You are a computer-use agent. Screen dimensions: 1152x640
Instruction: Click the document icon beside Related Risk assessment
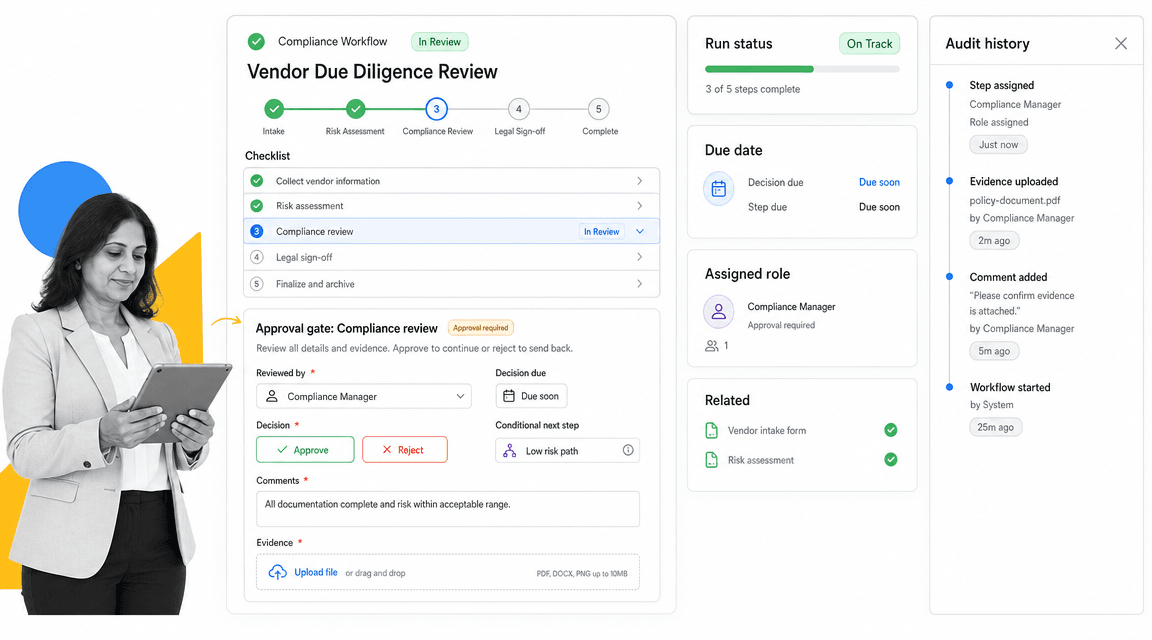(711, 460)
